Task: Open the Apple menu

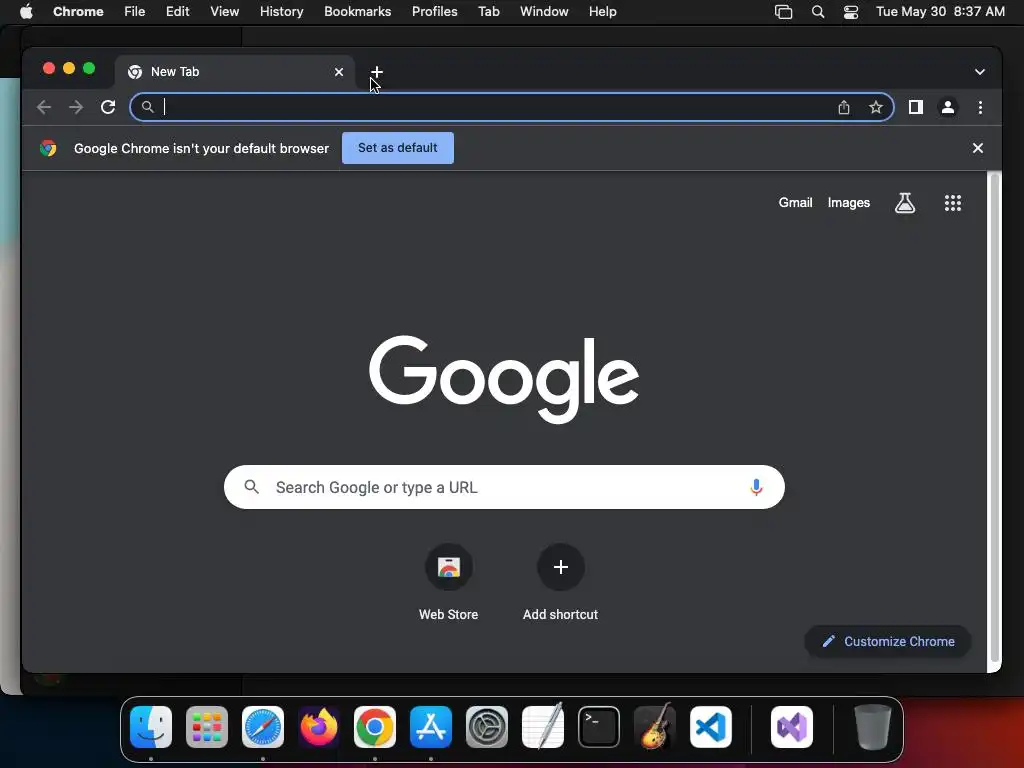Action: [26, 12]
